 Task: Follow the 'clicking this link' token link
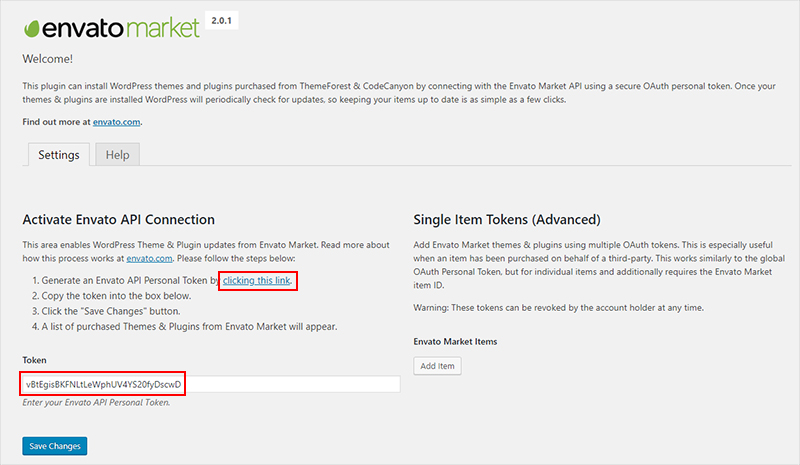click(x=257, y=280)
